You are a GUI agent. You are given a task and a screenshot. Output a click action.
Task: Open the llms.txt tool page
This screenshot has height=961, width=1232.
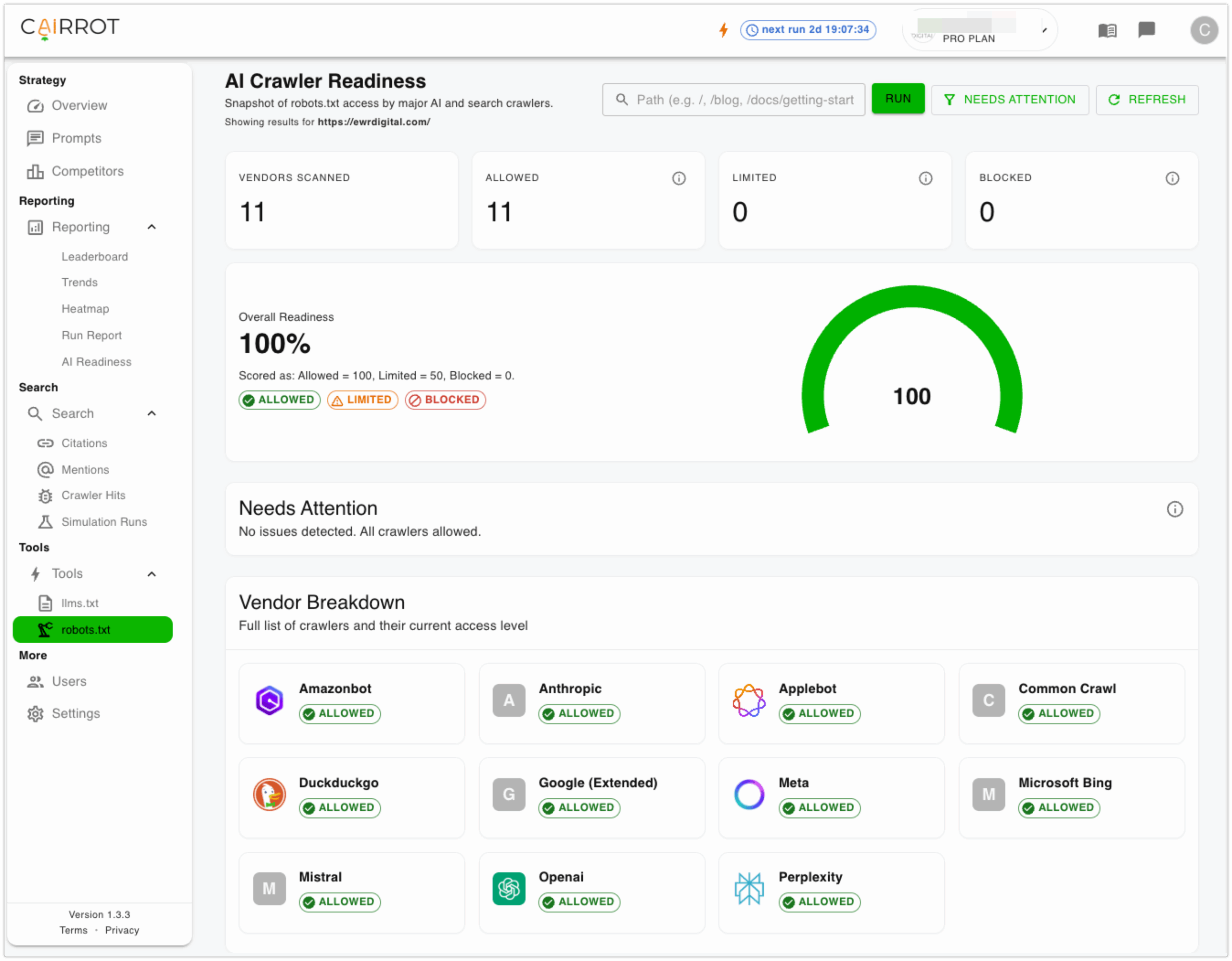point(79,603)
